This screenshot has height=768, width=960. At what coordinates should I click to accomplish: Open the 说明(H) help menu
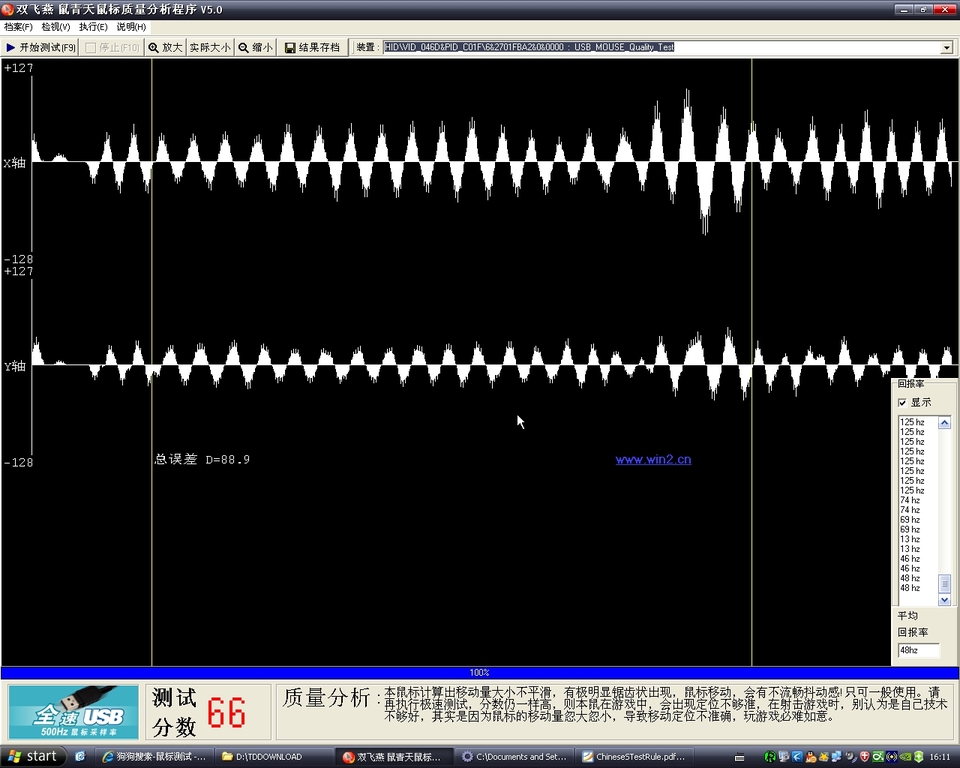(131, 27)
